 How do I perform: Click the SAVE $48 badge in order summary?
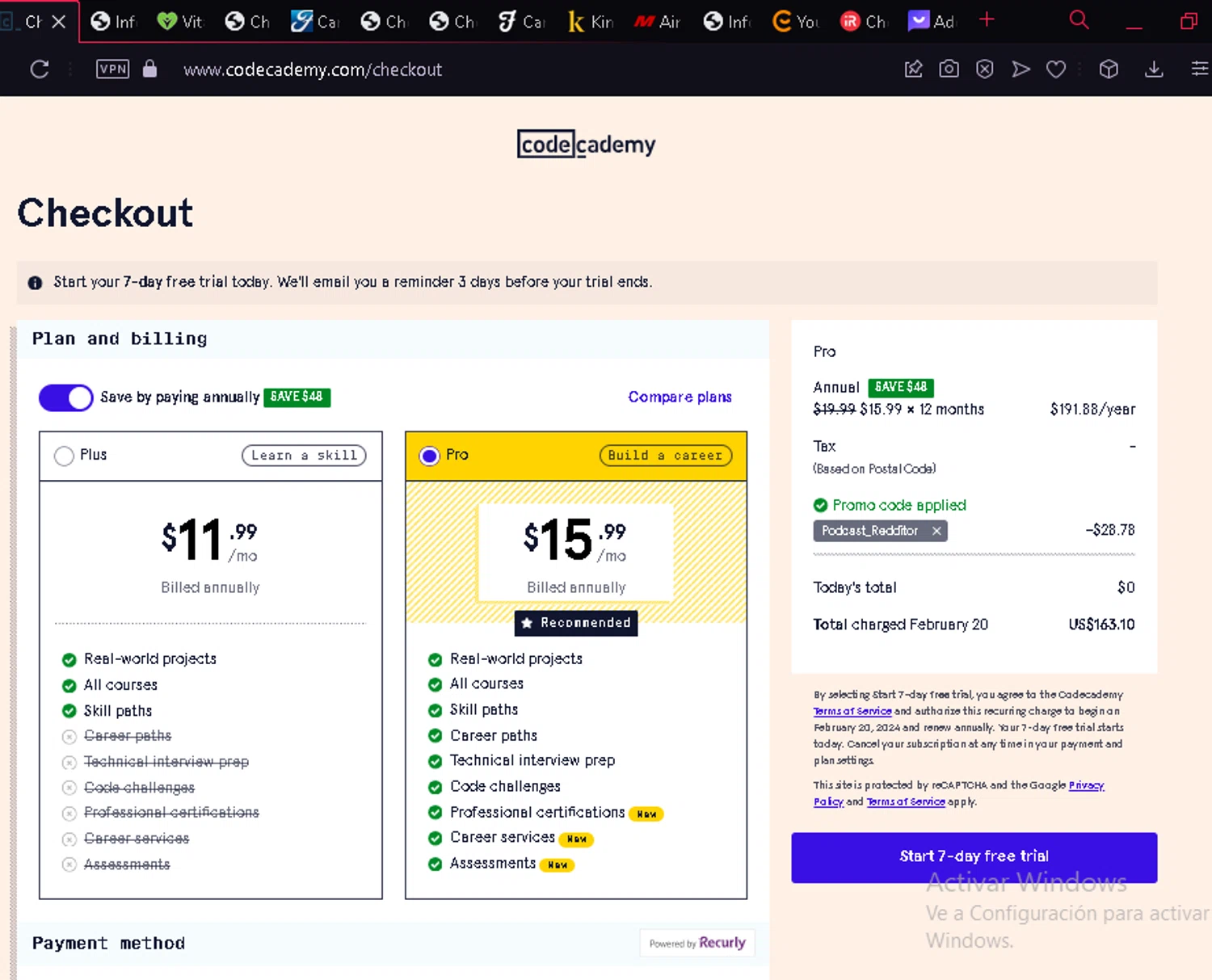pos(901,387)
